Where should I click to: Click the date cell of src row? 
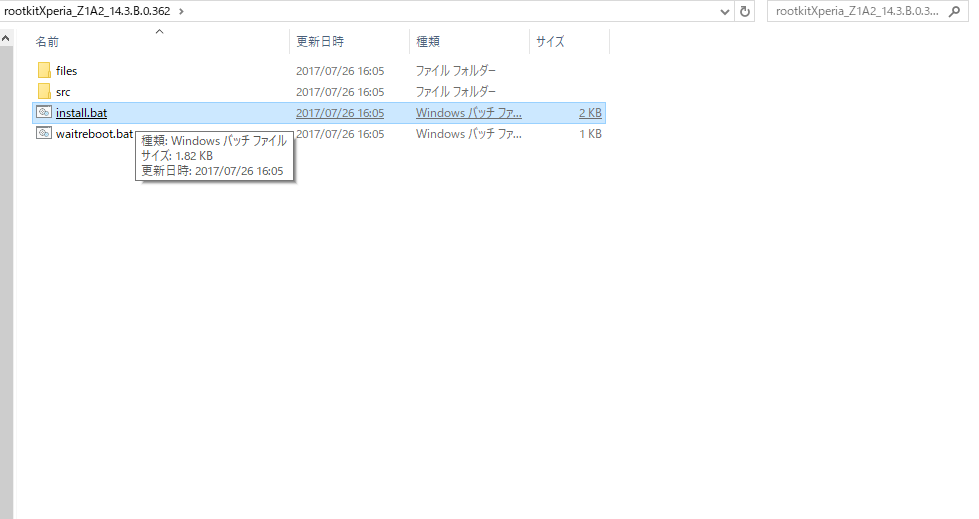[x=340, y=92]
